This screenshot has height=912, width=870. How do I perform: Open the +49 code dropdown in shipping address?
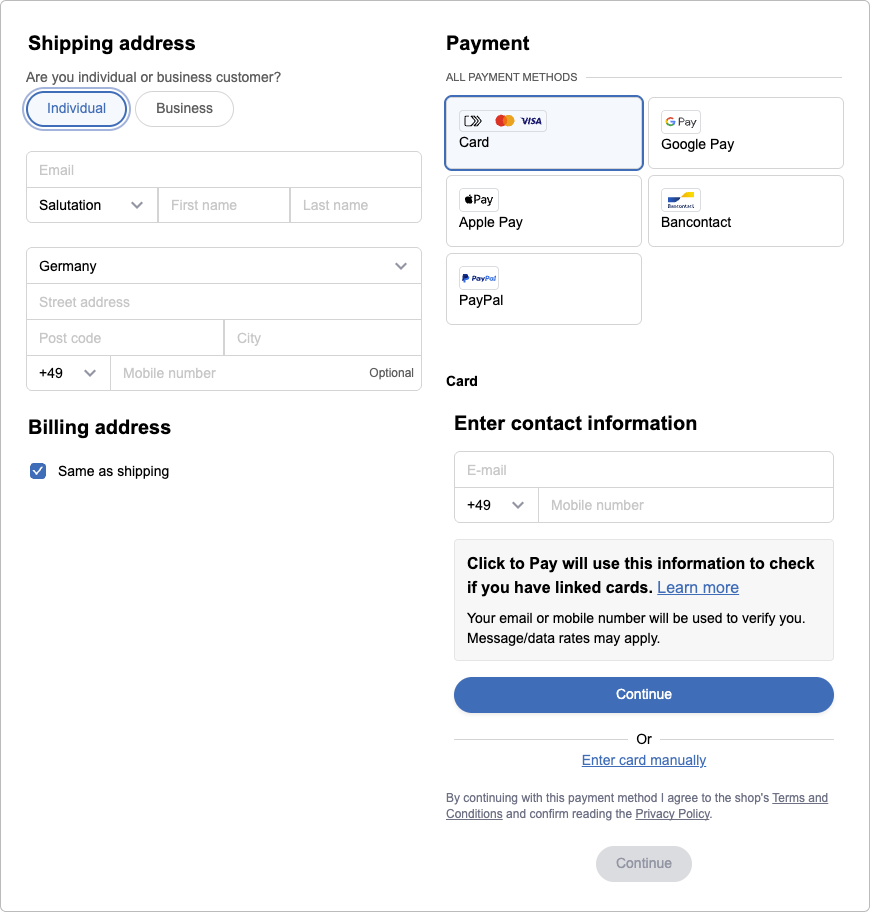(68, 373)
